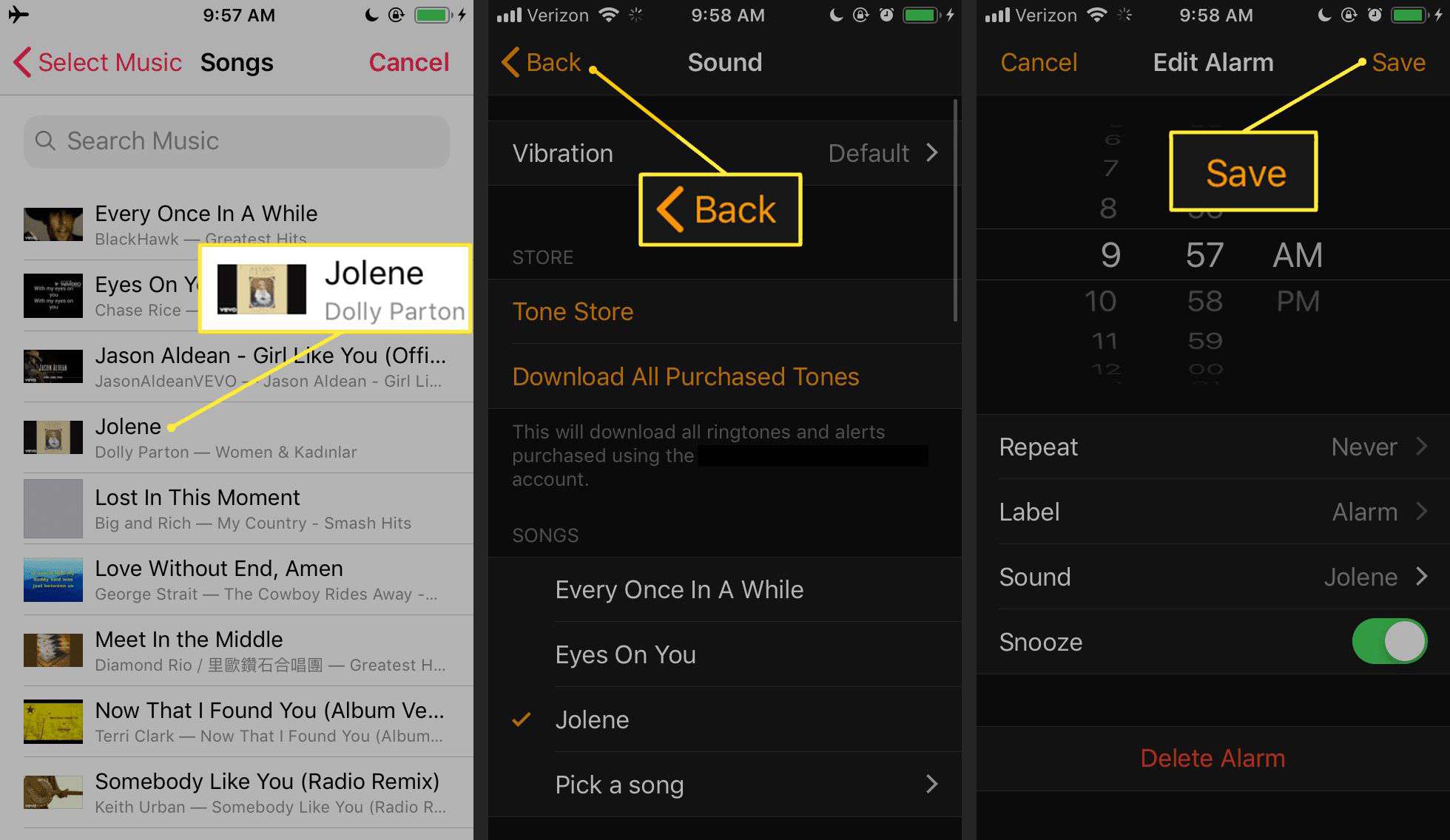Toggle the Snooze switch off

[x=1397, y=640]
